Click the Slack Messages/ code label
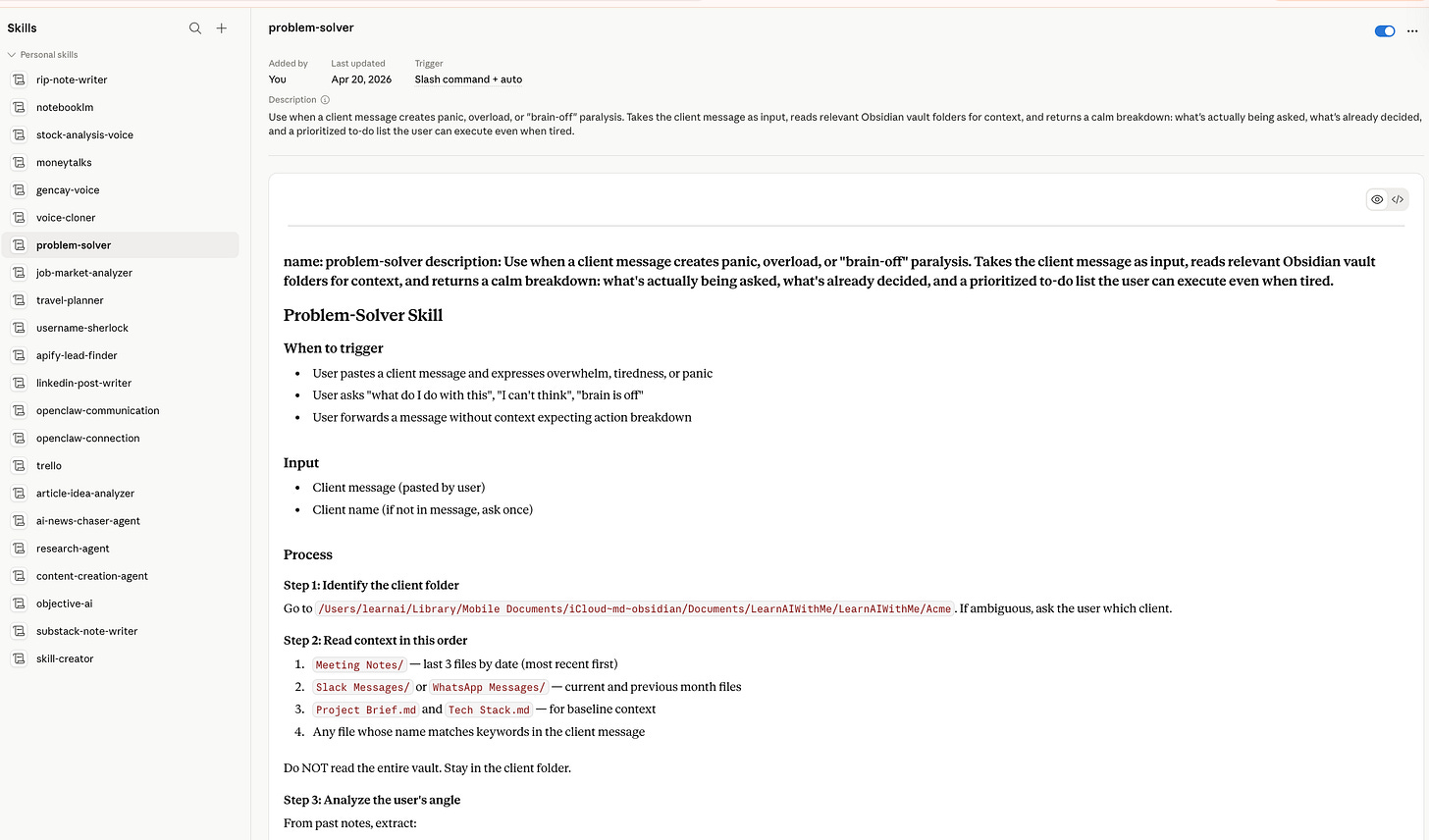Image resolution: width=1429 pixels, height=840 pixels. point(362,687)
